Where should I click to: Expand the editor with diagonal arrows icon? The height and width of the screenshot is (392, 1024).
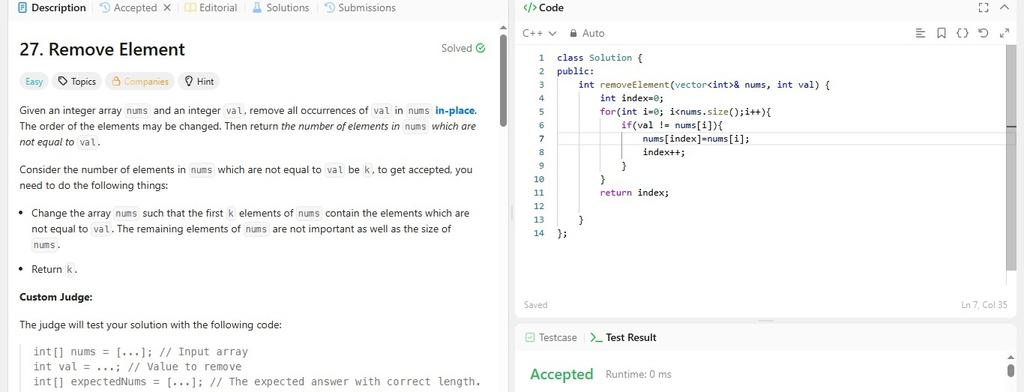click(x=1004, y=33)
